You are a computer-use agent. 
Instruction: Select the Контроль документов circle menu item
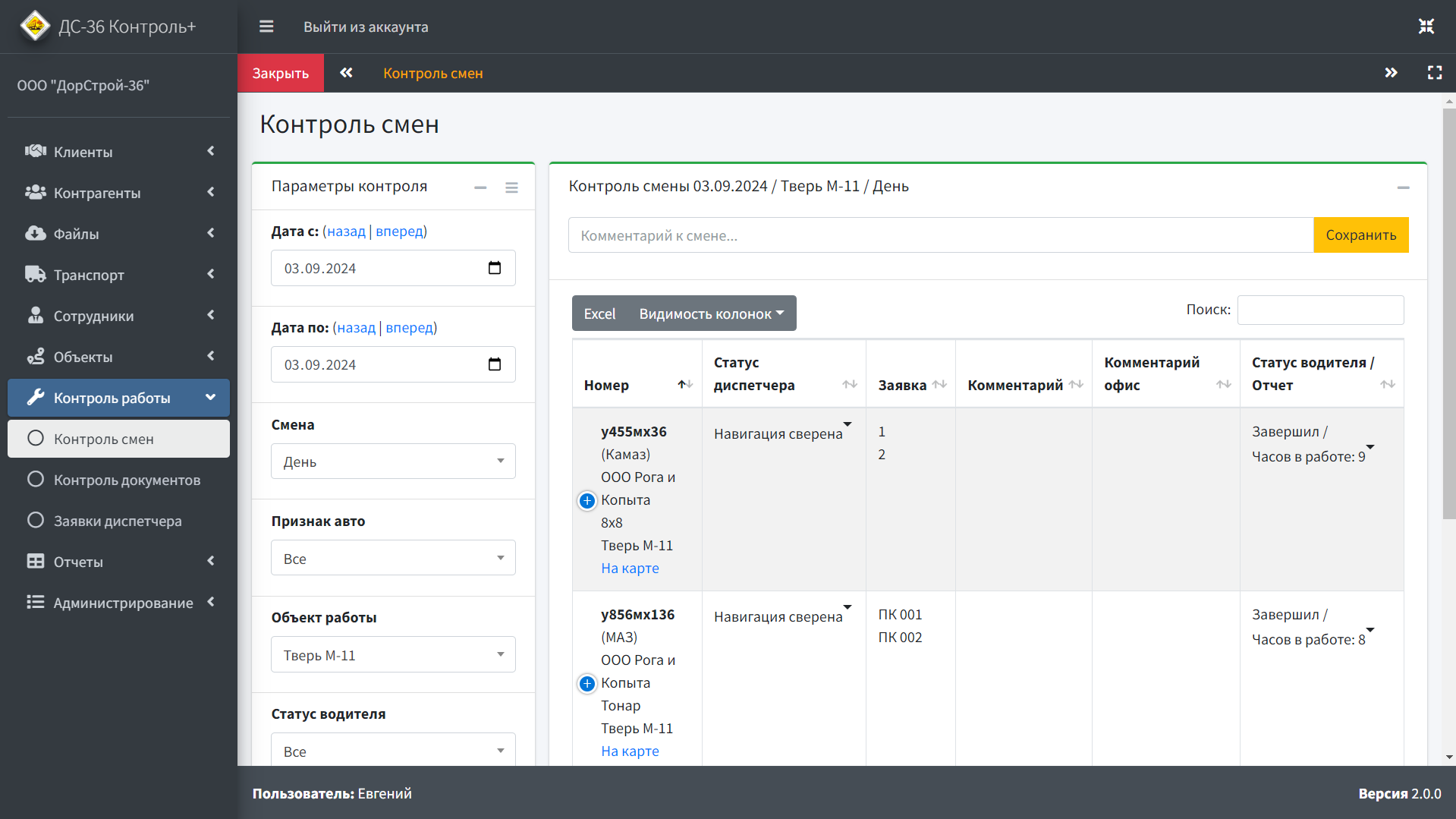tap(118, 480)
